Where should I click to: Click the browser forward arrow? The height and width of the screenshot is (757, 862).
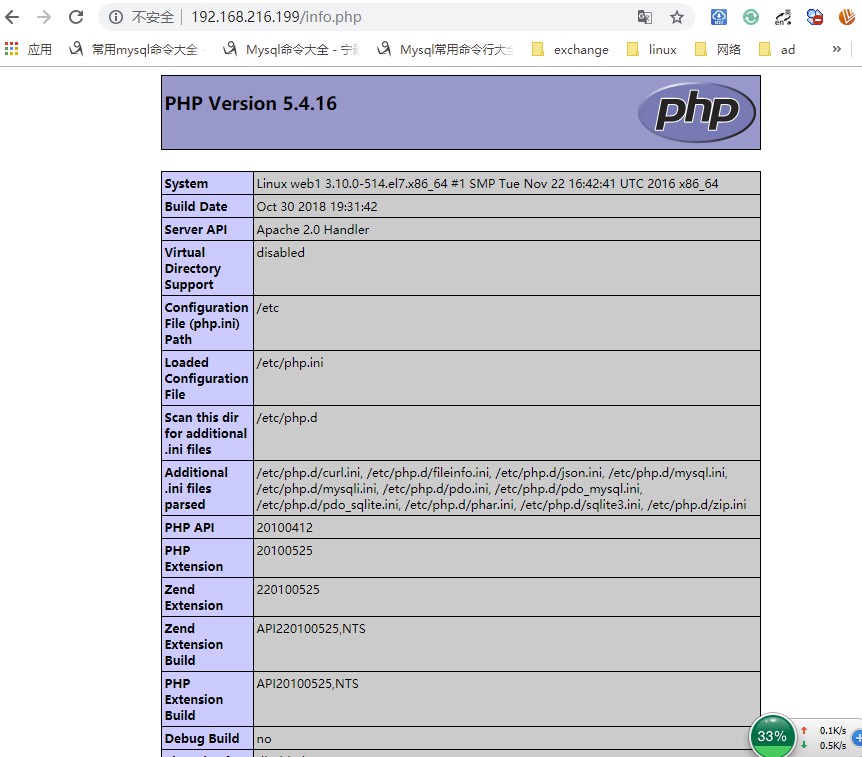(x=44, y=17)
